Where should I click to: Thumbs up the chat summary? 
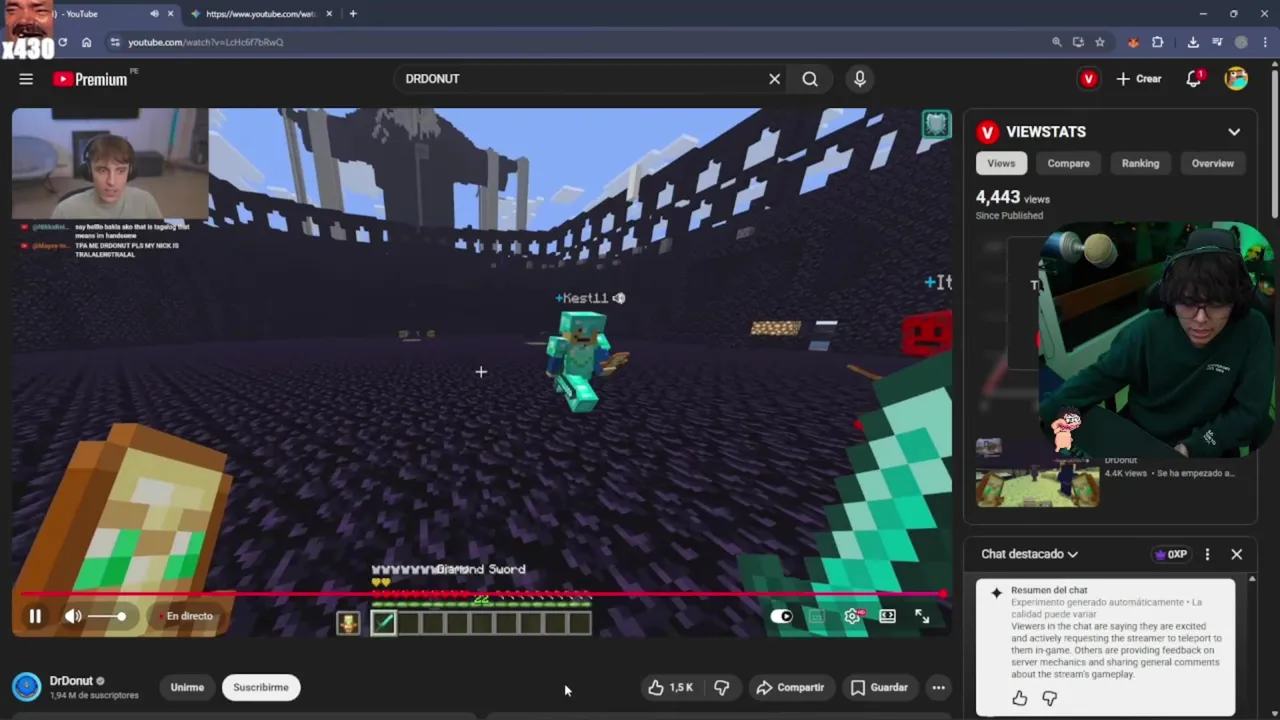click(1019, 698)
